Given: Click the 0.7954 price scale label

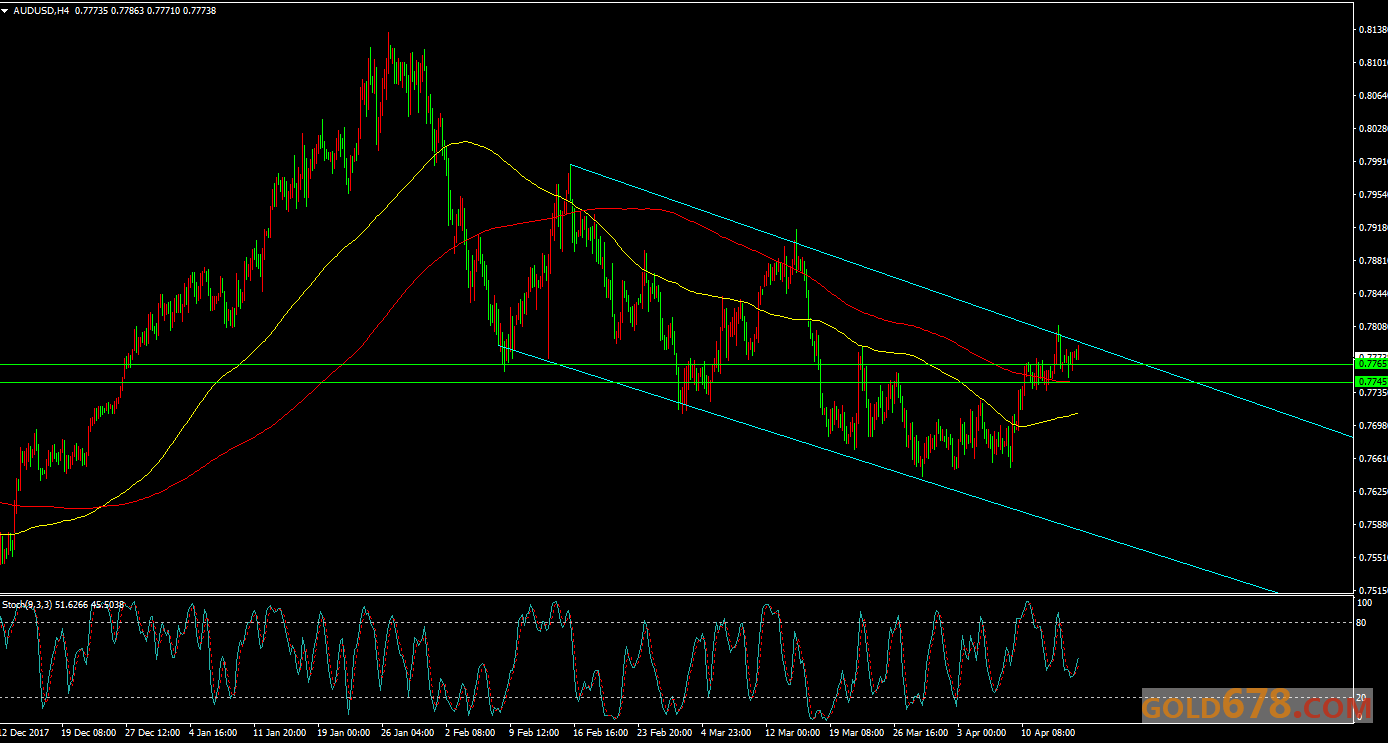Looking at the screenshot, I should point(1373,195).
